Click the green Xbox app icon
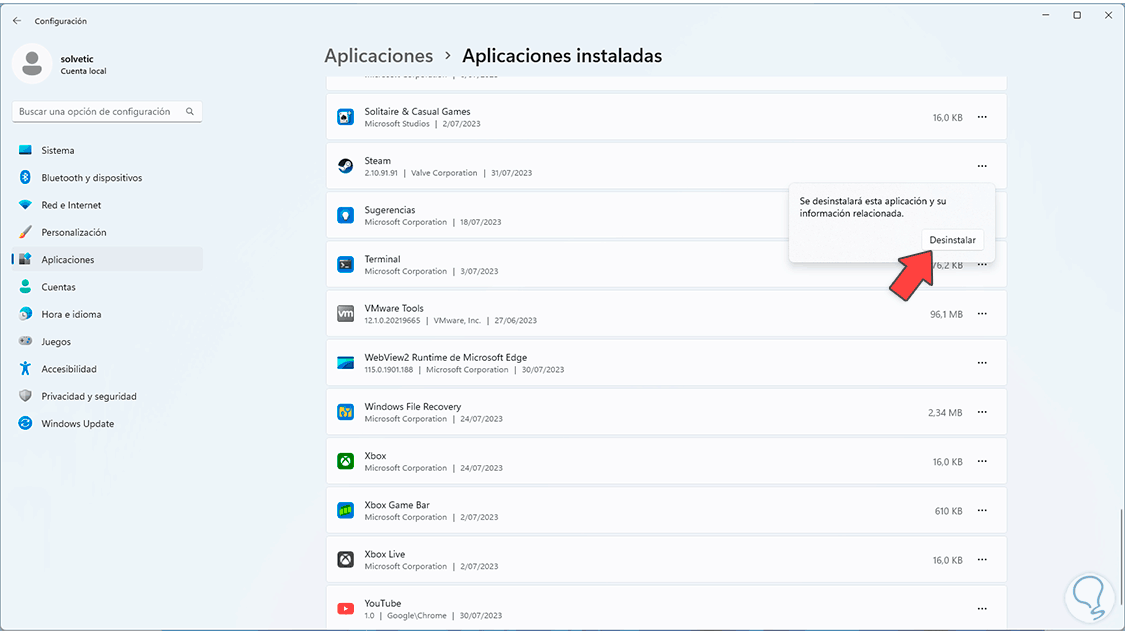Image resolution: width=1125 pixels, height=634 pixels. [x=346, y=461]
